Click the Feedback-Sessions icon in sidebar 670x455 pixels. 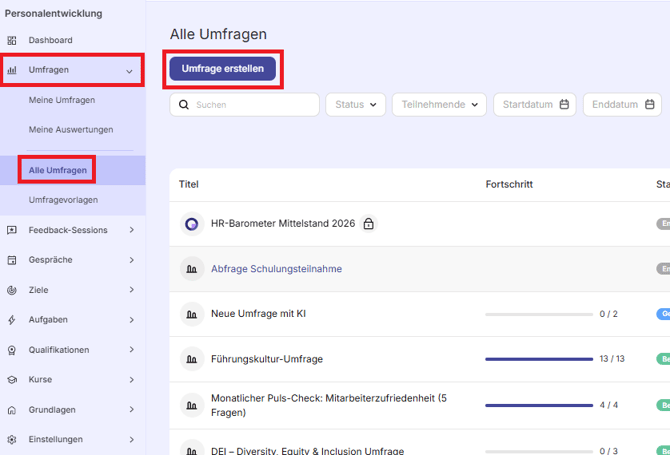point(12,230)
